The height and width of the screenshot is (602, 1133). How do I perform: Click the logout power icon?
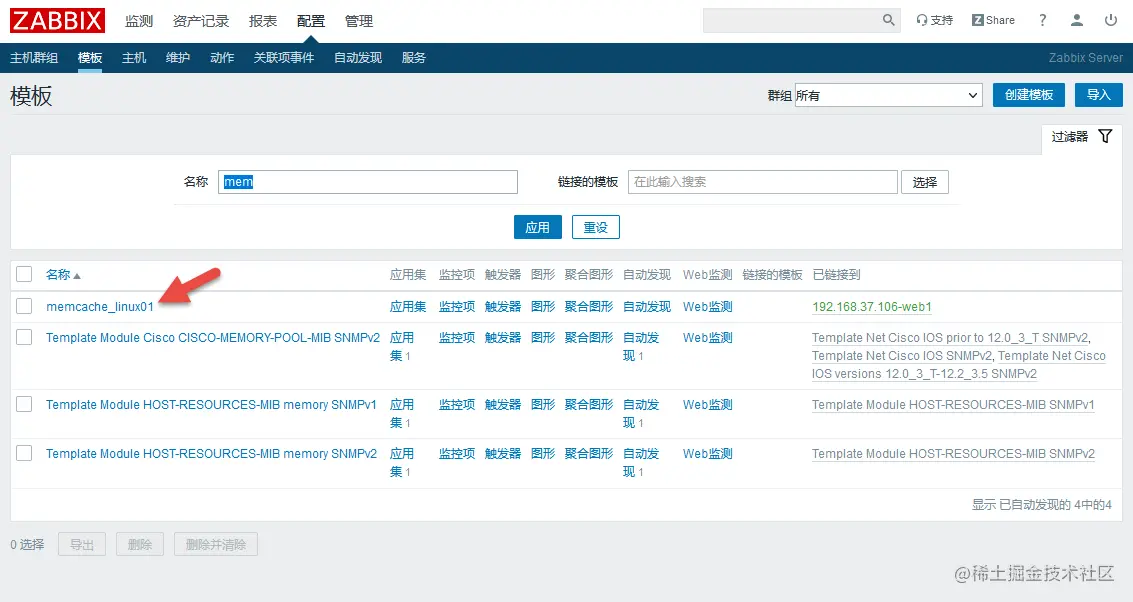coord(1111,20)
